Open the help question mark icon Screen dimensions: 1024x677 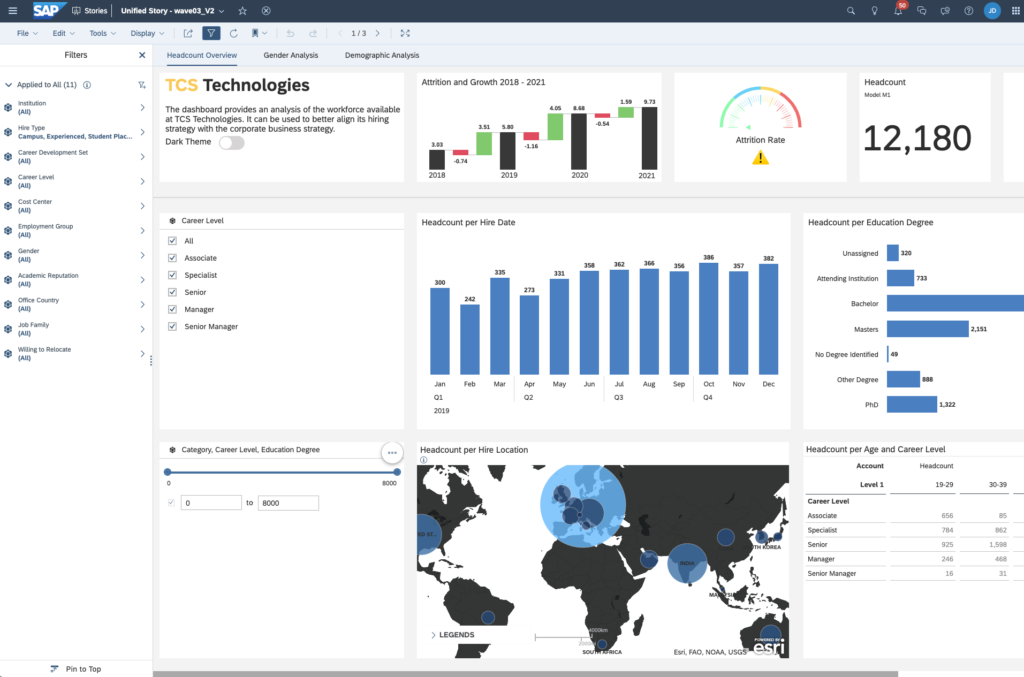click(x=968, y=10)
